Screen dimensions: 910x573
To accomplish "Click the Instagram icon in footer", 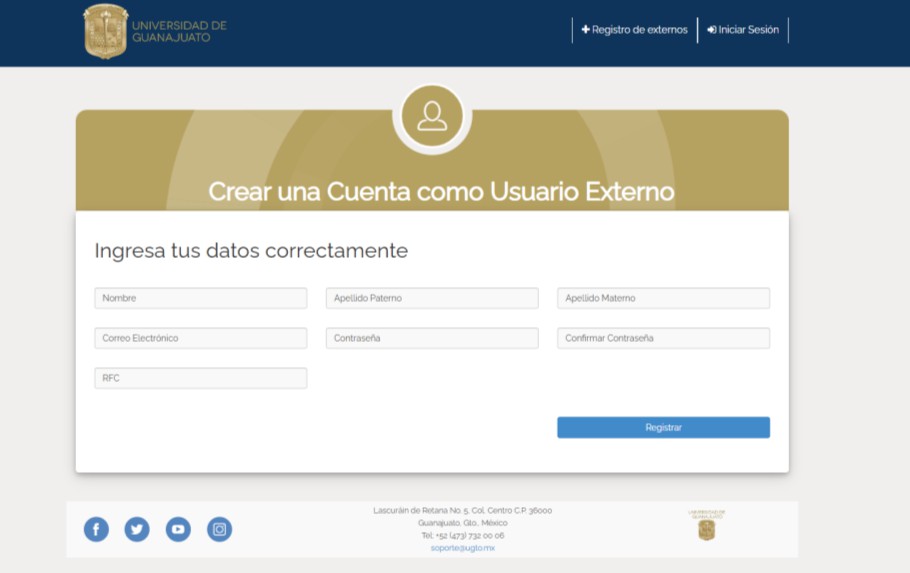I will click(x=219, y=529).
